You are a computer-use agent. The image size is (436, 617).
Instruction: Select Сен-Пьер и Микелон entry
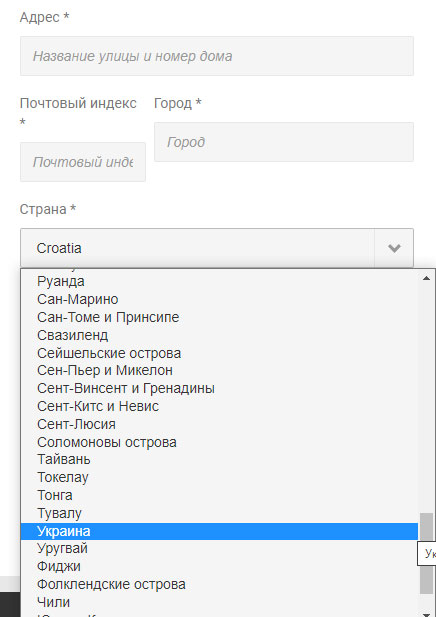tap(219, 370)
